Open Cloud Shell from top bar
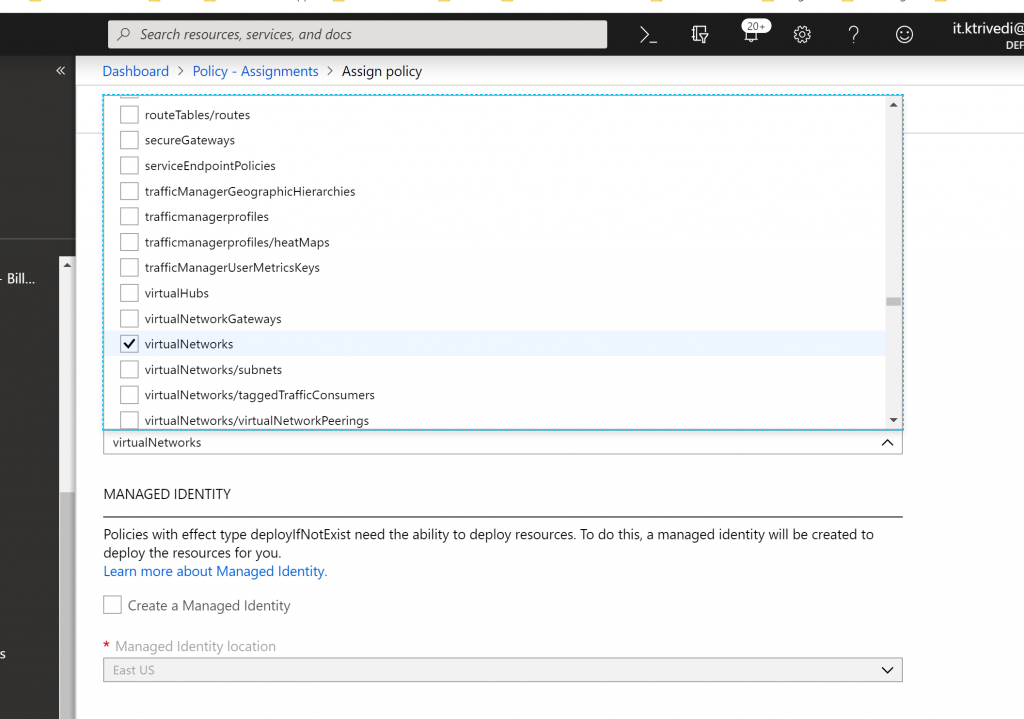 [648, 35]
